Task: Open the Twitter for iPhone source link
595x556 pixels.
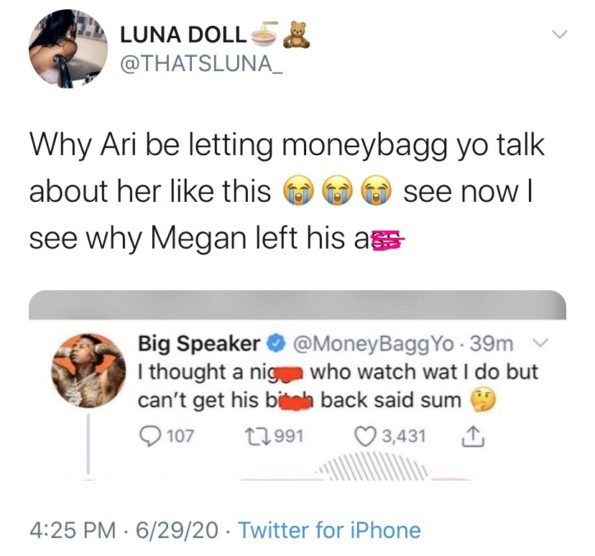Action: click(x=329, y=530)
